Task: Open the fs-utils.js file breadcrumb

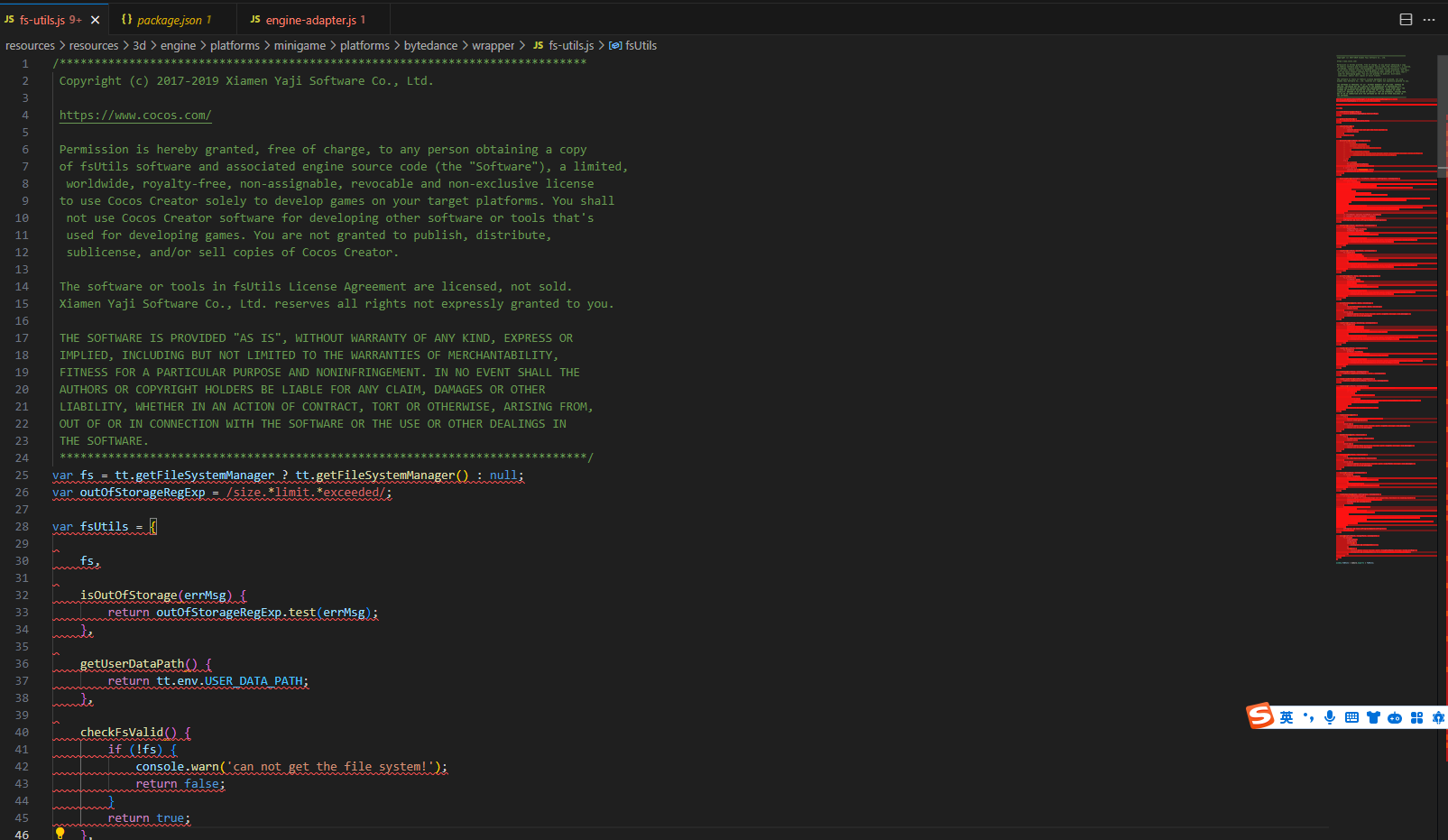Action: [564, 45]
